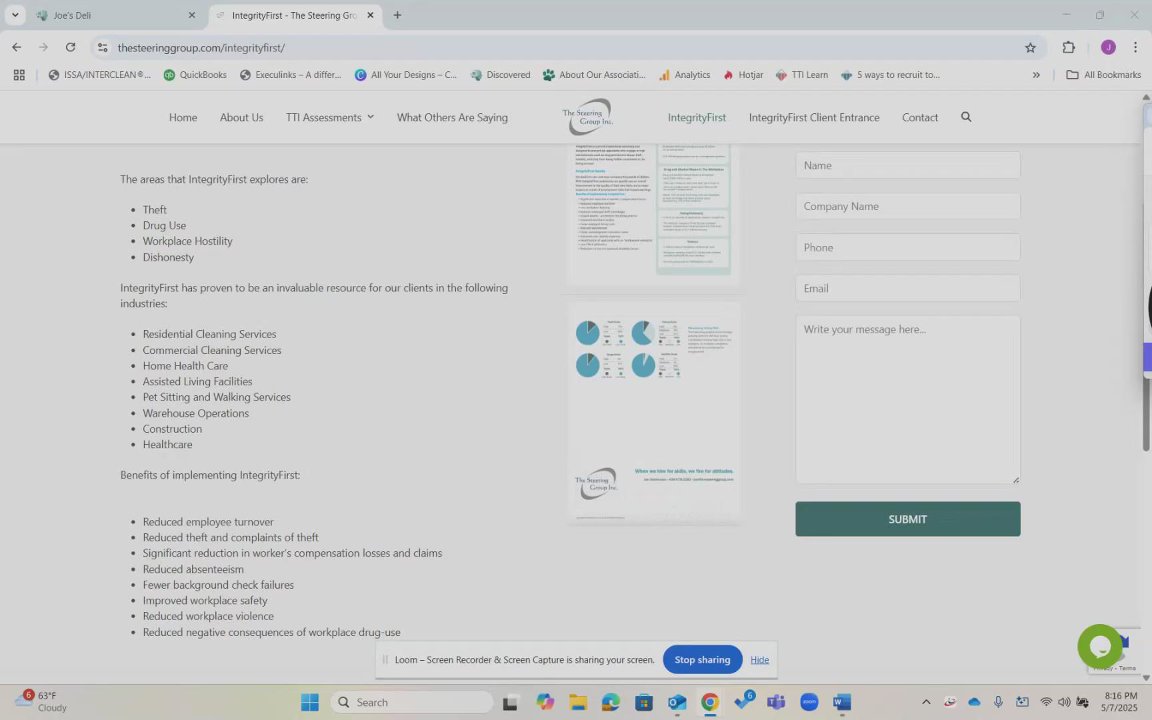1152x720 pixels.
Task: Open the weather widget showing 63°F
Action: tap(40, 702)
